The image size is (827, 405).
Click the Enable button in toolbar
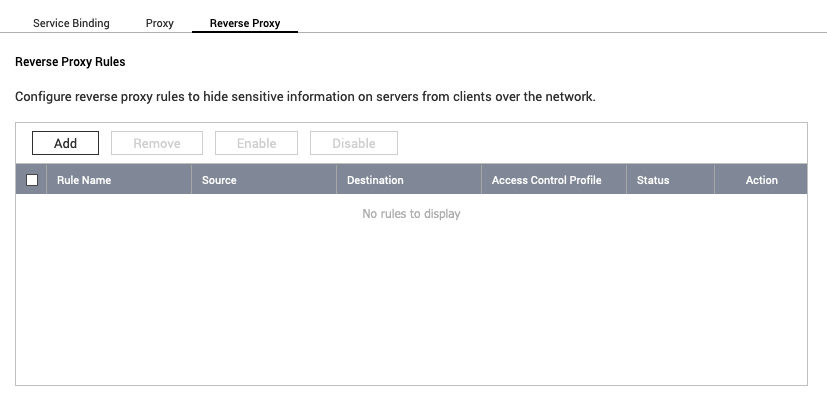click(256, 143)
